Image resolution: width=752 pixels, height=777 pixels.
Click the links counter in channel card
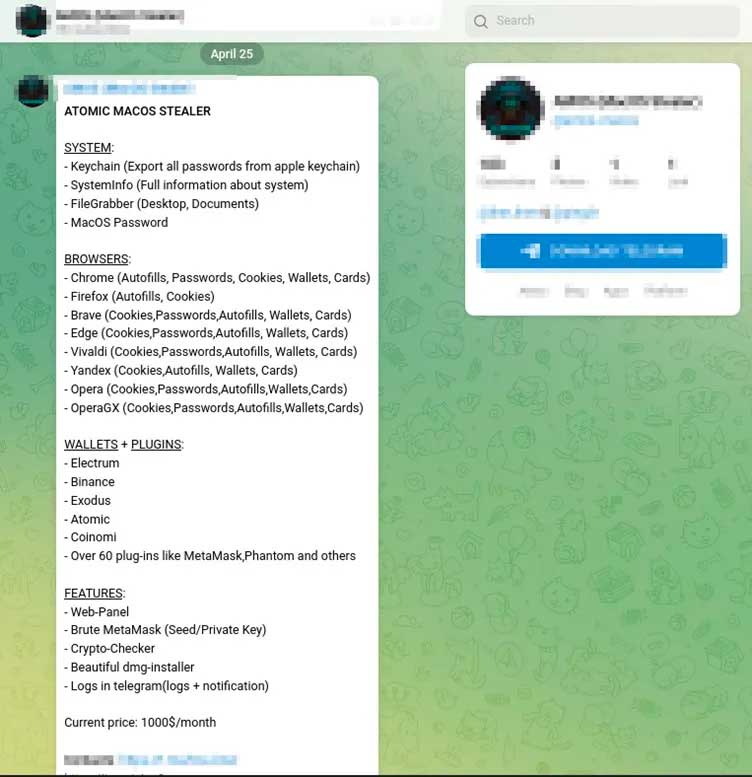[x=678, y=172]
